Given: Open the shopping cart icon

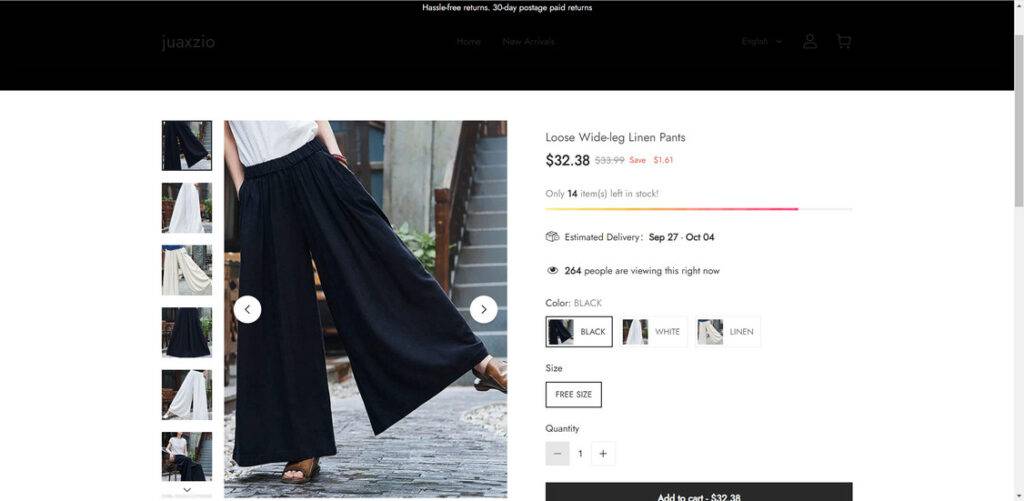Looking at the screenshot, I should (x=844, y=42).
